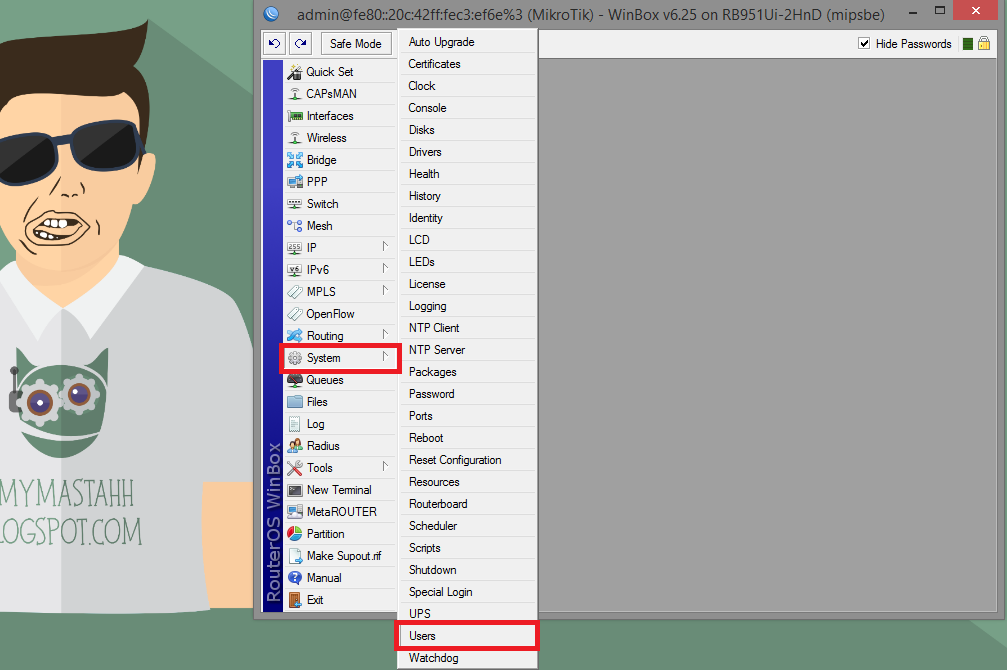This screenshot has width=1007, height=670.
Task: Open Packages in System submenu
Action: coord(468,372)
